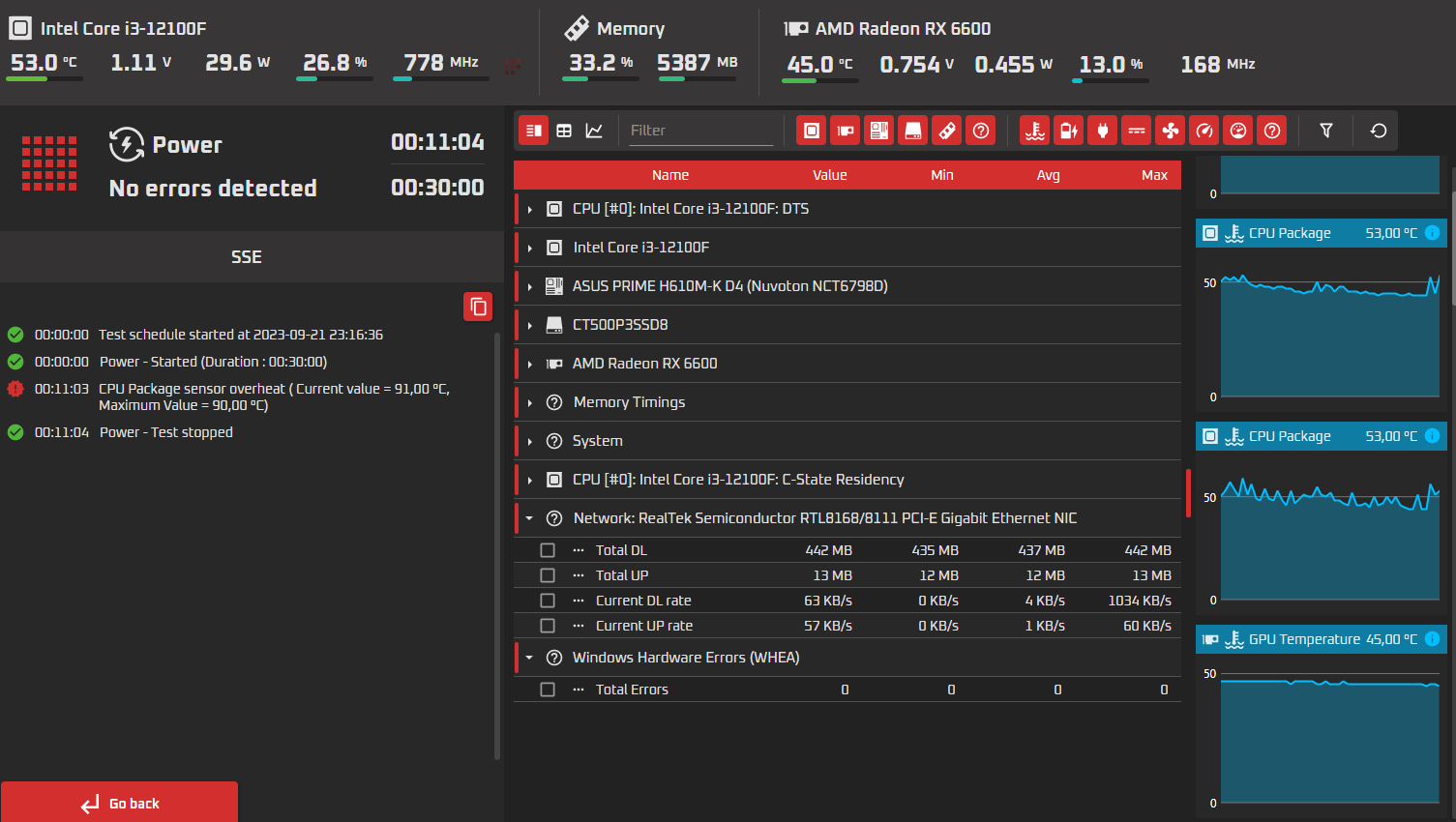Expand the AMD Radeon RX 6600 sensor group

tap(530, 364)
